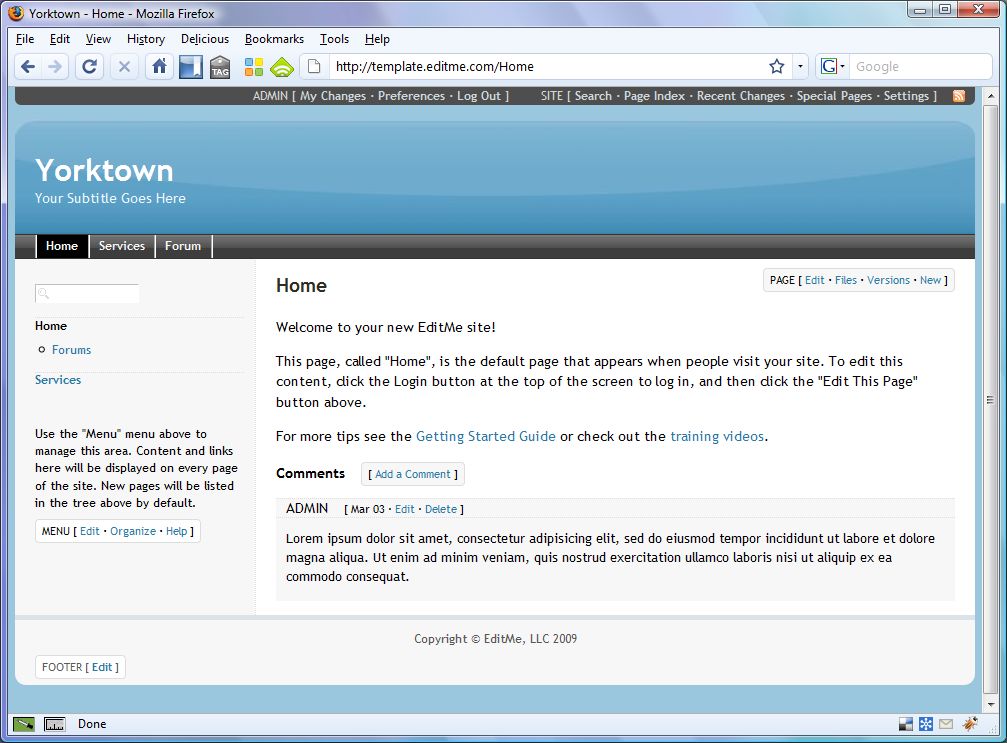
Task: Click the Forward arrow button
Action: [55, 66]
